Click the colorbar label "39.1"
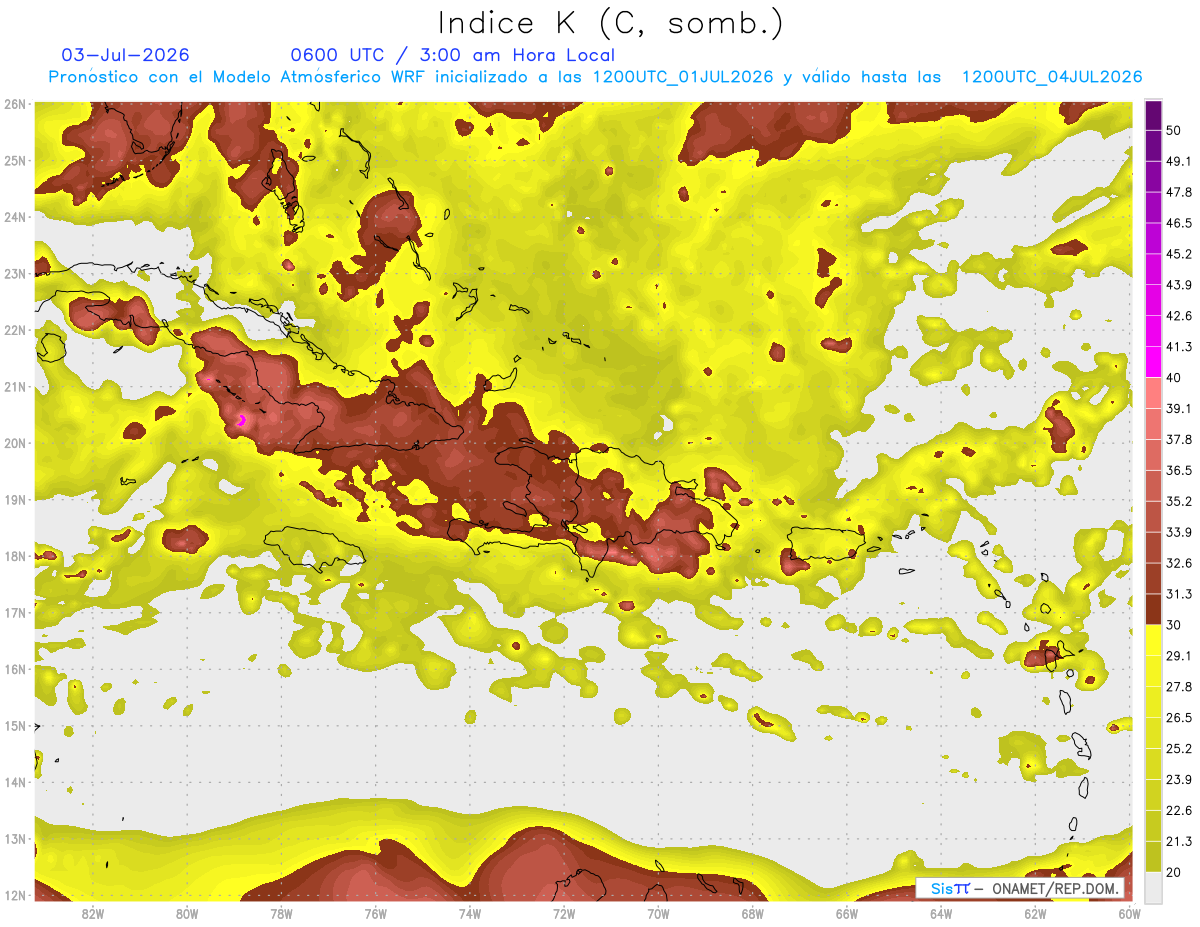Viewport: 1200px width, 927px height. (x=1179, y=408)
